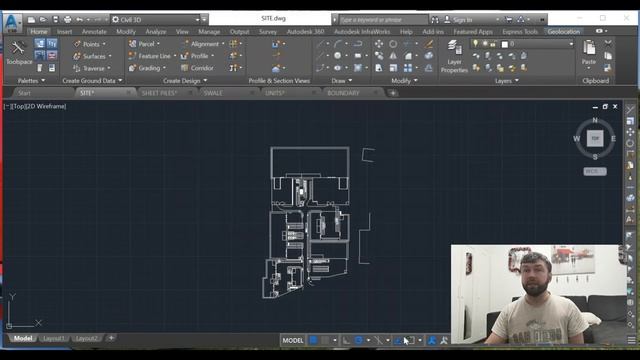
Task: Open the SHEET PILES drawing tab
Action: [x=159, y=93]
